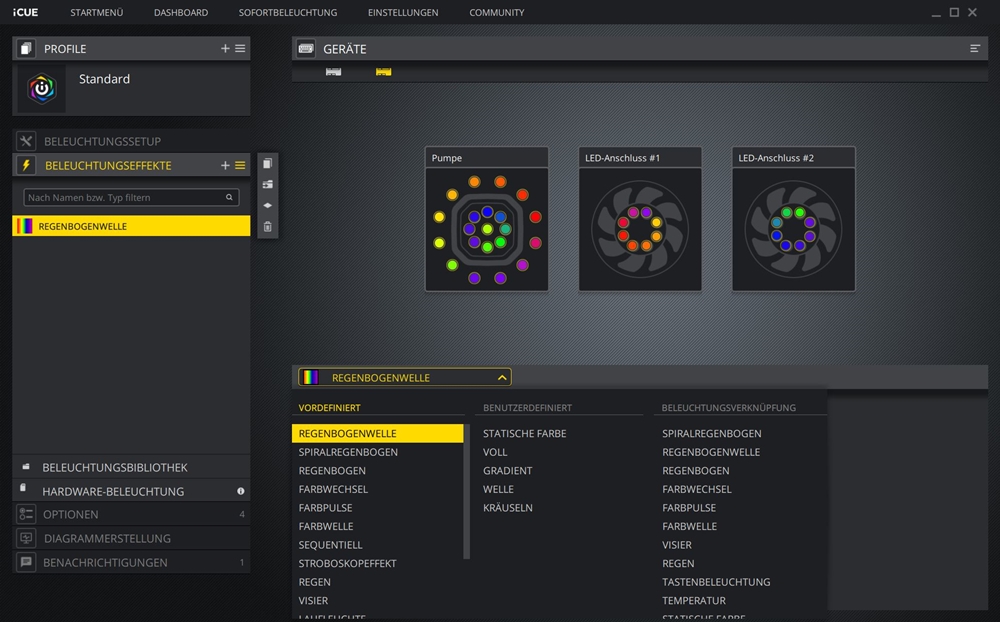This screenshot has width=1000, height=622.
Task: Expand the Optionen section
Action: click(x=131, y=514)
